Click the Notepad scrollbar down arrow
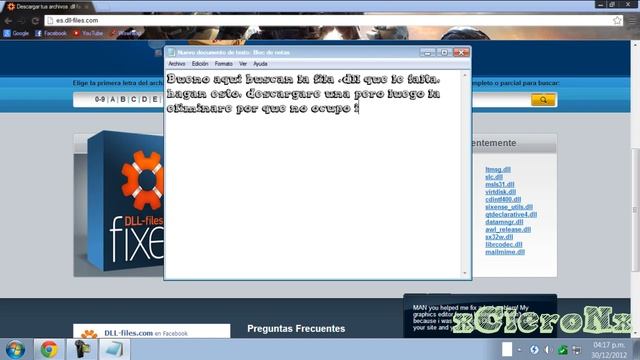640x360 pixels. [464, 273]
